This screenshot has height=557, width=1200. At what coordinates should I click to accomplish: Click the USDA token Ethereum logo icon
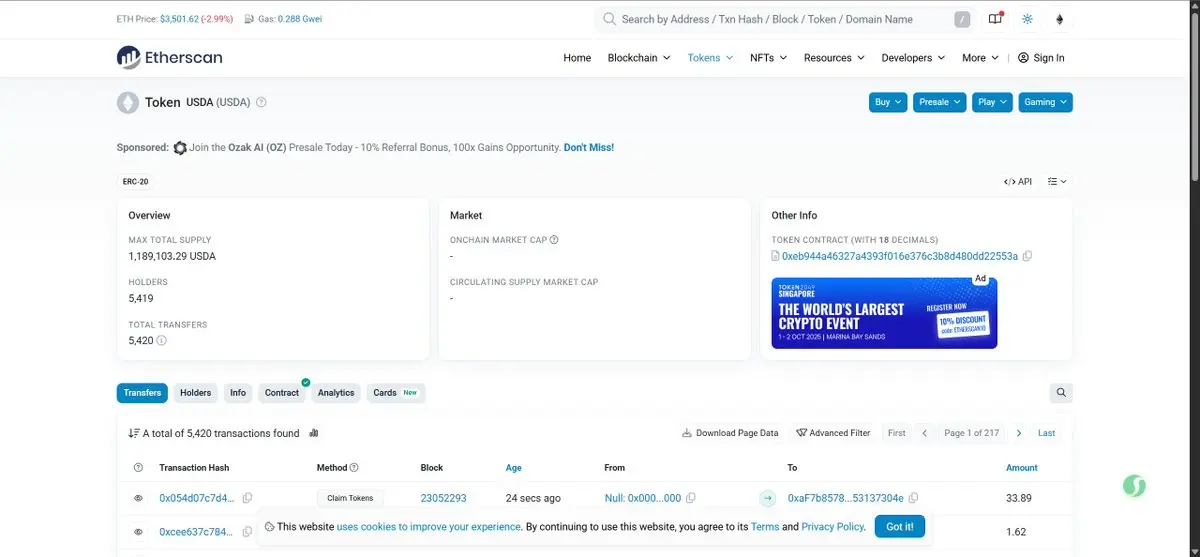tap(128, 102)
